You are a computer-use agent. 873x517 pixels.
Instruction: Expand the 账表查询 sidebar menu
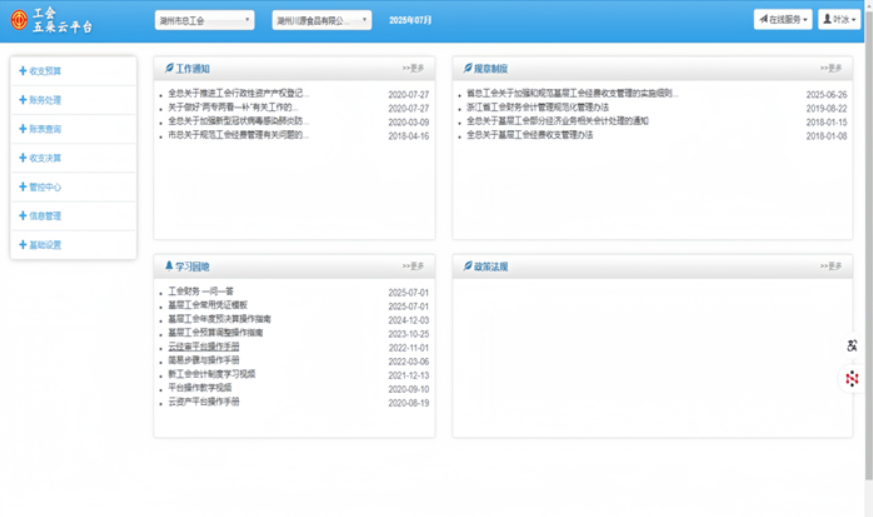coord(45,129)
